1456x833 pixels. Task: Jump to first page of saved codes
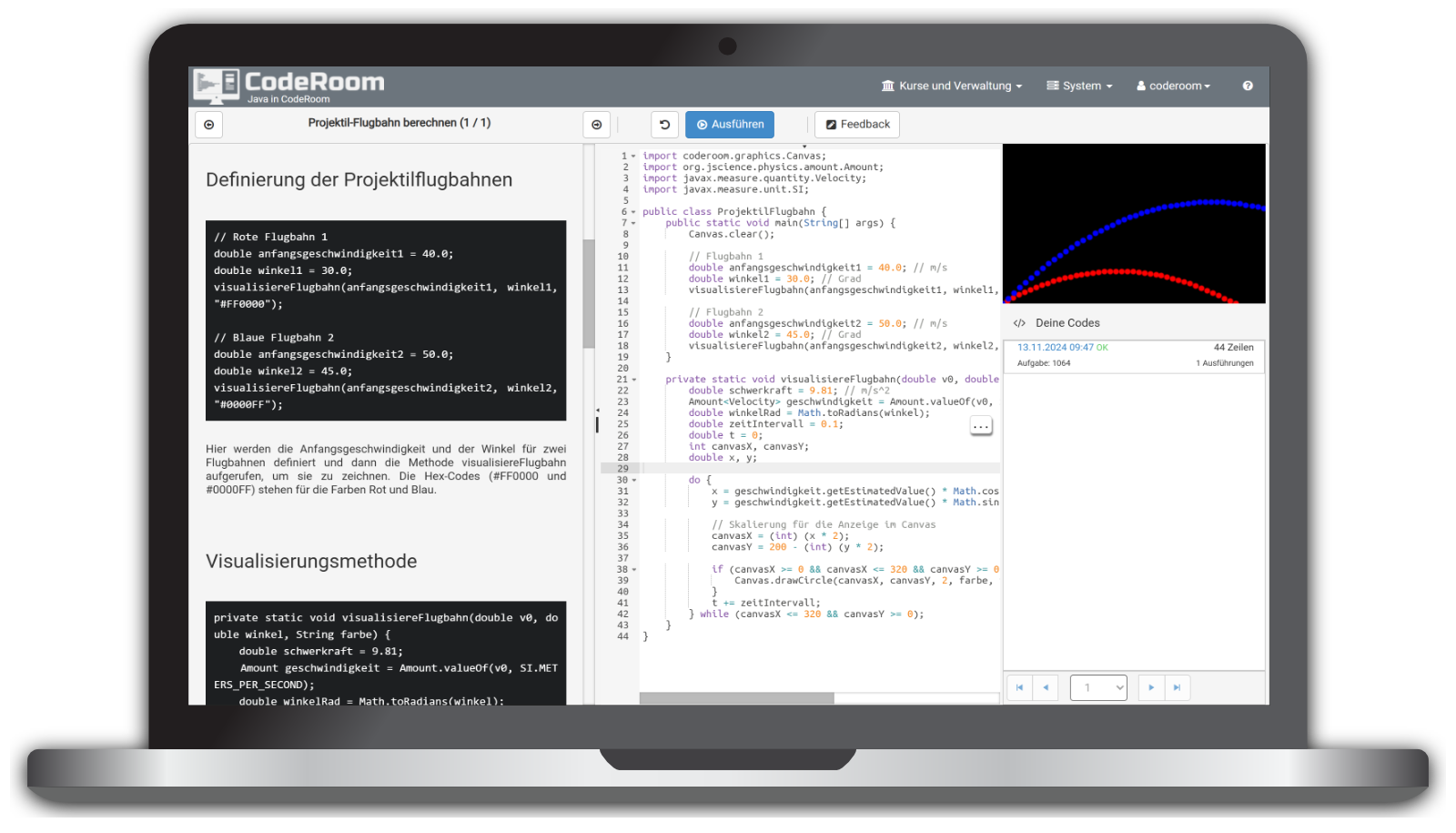1019,687
